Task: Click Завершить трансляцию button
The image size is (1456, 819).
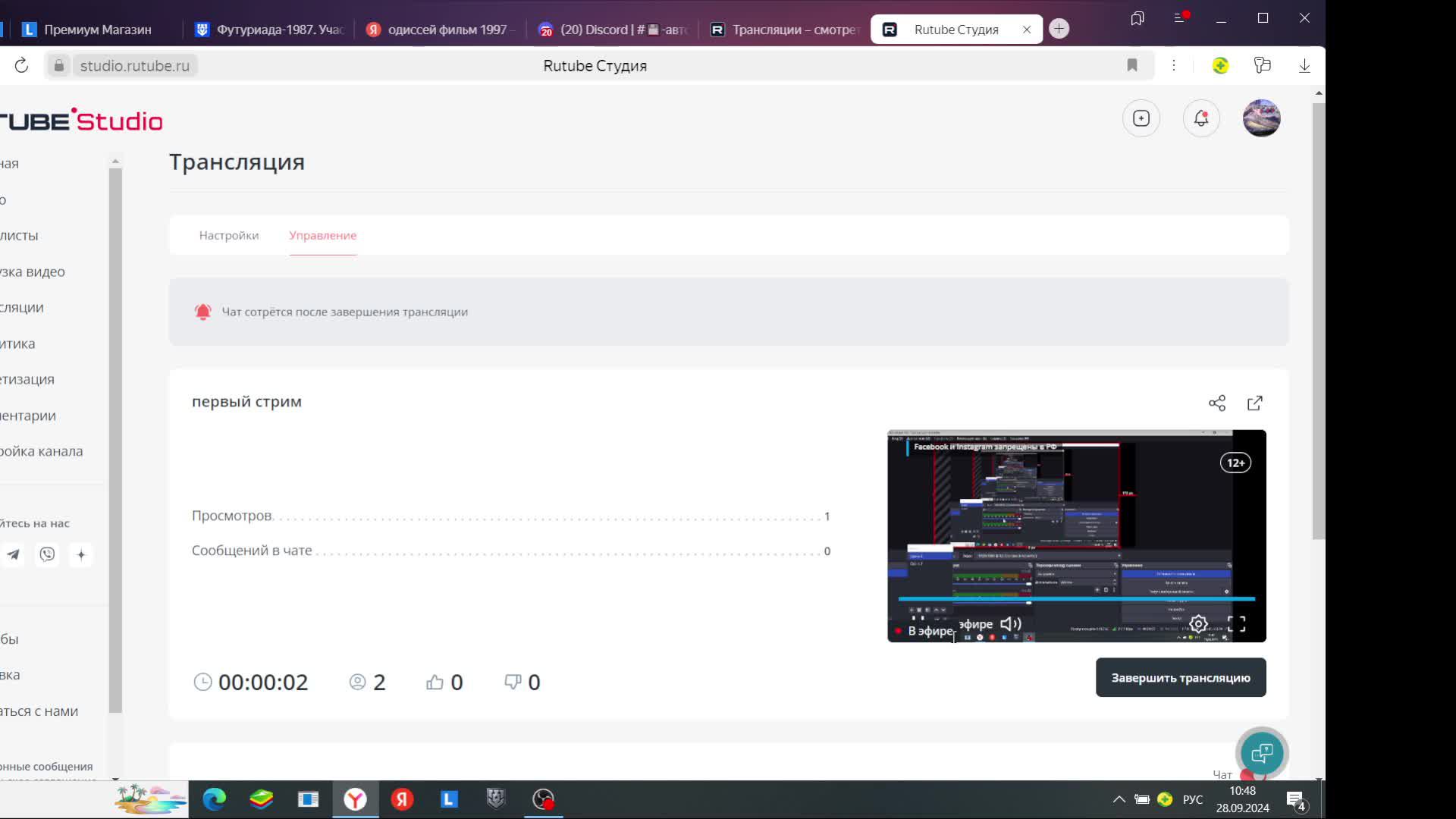Action: (1181, 678)
